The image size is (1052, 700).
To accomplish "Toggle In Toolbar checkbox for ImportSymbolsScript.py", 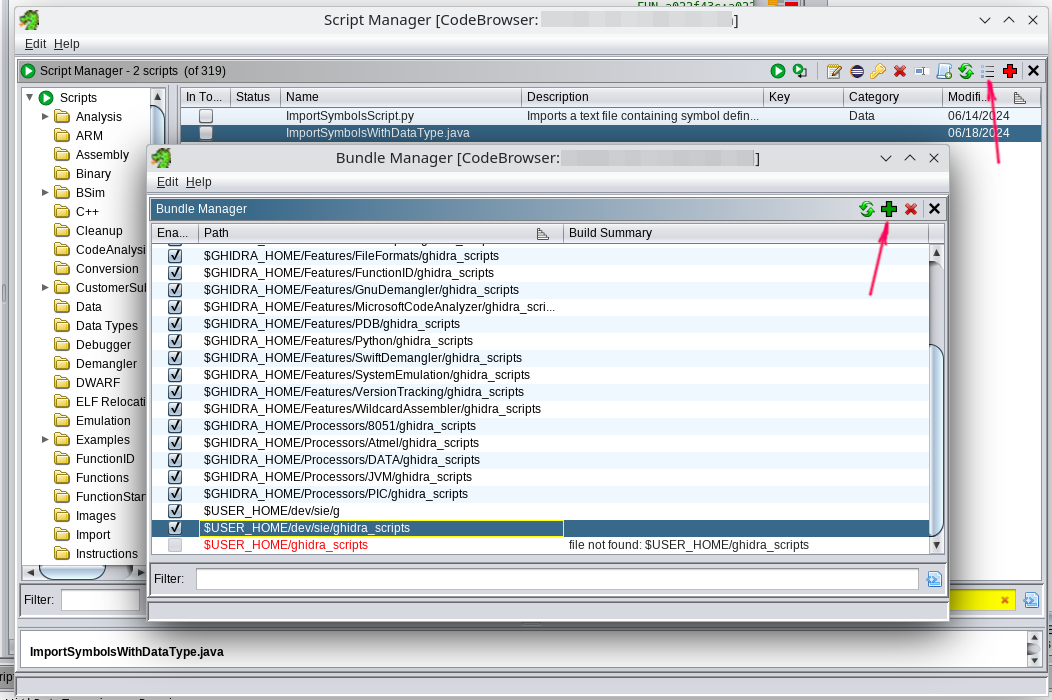I will (x=206, y=116).
